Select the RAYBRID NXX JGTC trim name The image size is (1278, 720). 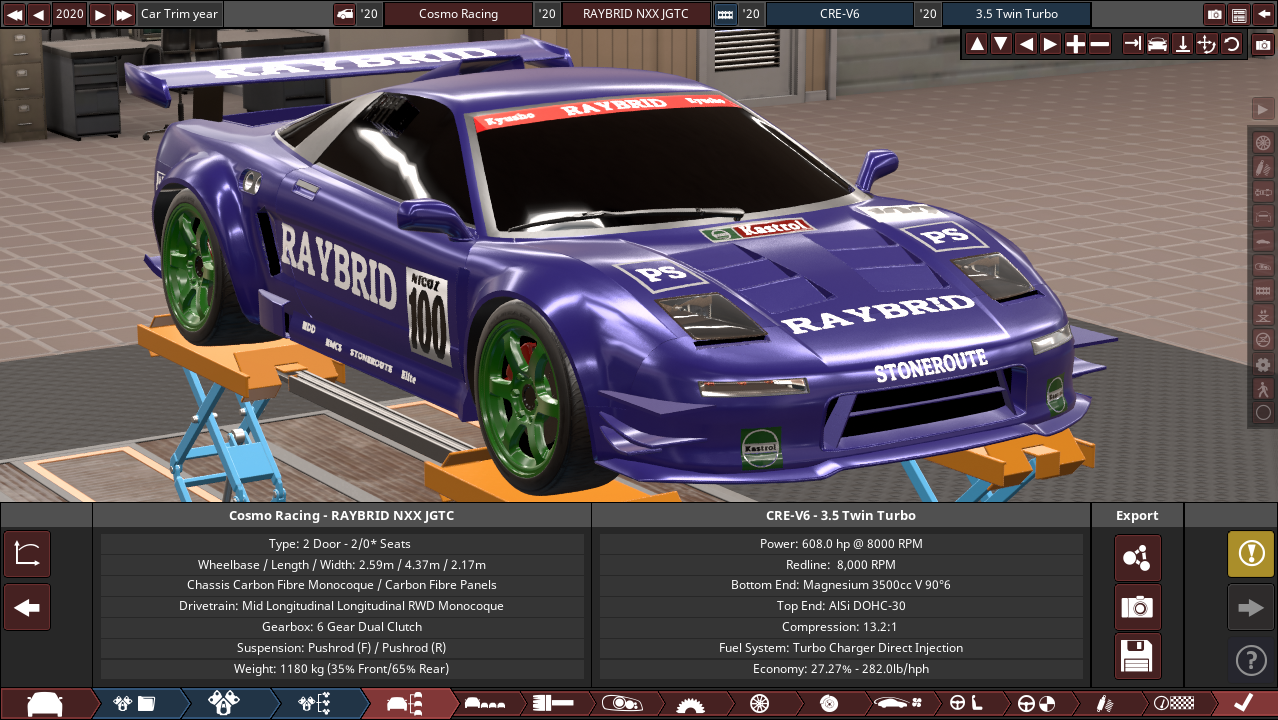point(636,14)
